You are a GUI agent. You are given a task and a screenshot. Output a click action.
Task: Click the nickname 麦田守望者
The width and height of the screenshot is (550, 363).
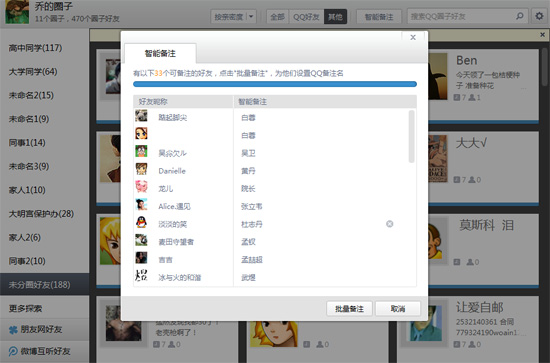click(176, 242)
